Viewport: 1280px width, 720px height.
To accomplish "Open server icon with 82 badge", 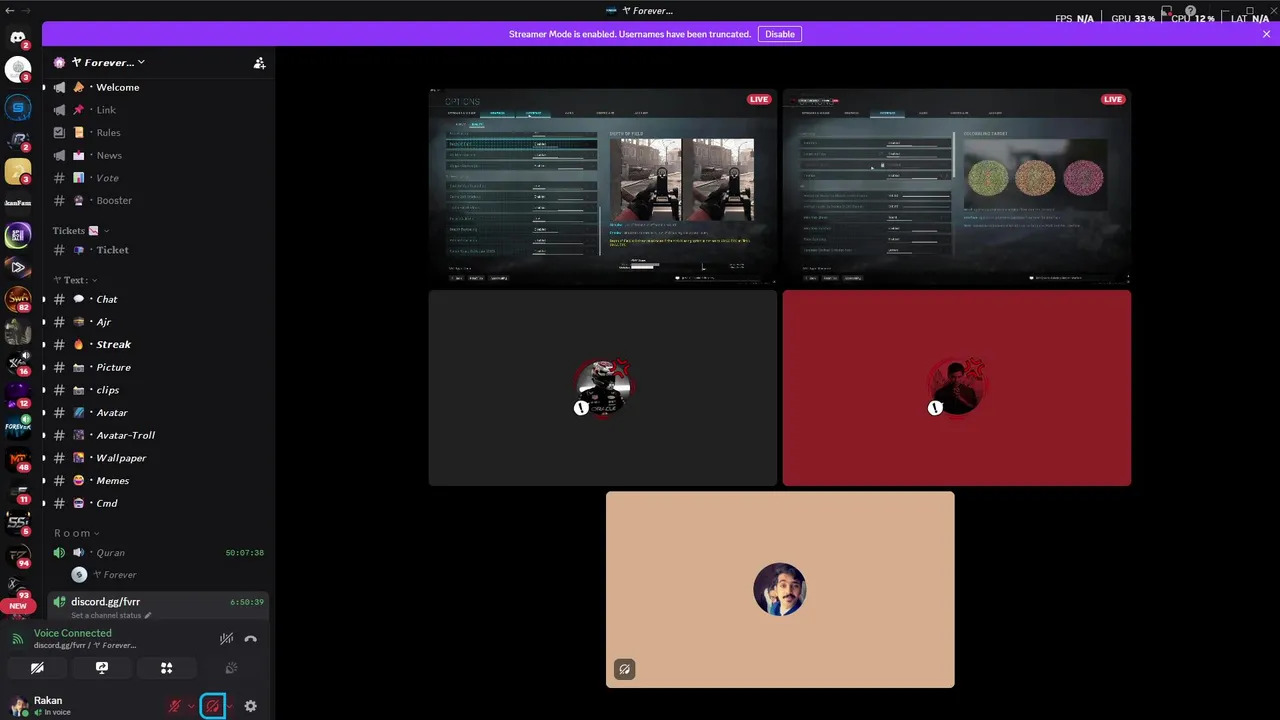I will click(18, 299).
